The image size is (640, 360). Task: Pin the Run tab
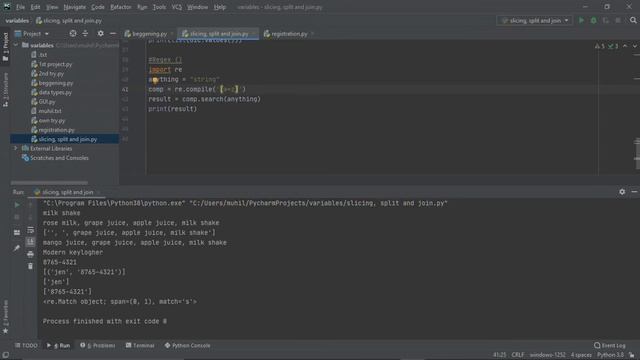tap(17, 248)
